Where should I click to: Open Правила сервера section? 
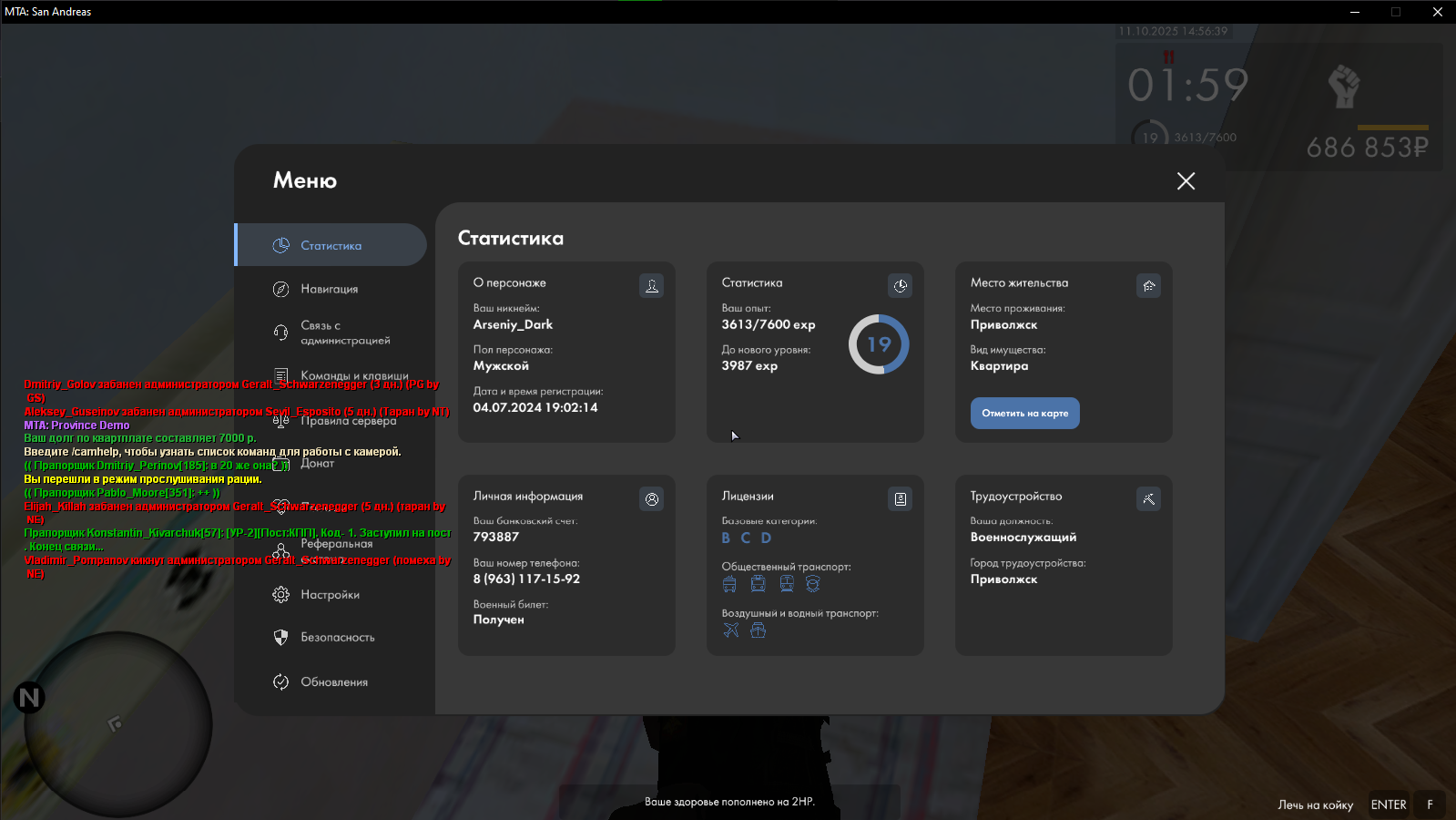[349, 421]
